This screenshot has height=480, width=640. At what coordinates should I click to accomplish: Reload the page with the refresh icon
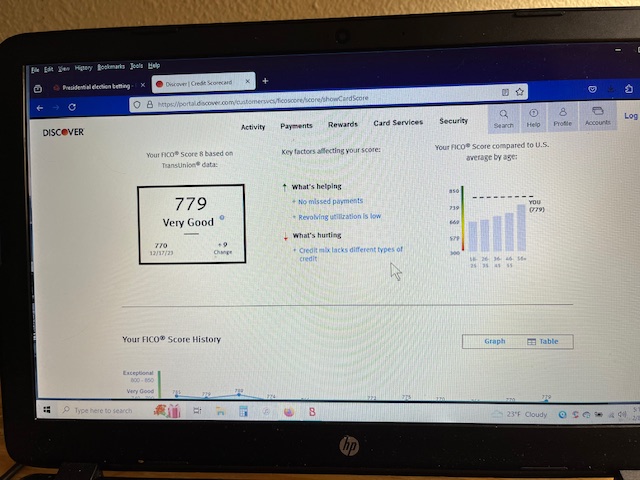pyautogui.click(x=72, y=107)
